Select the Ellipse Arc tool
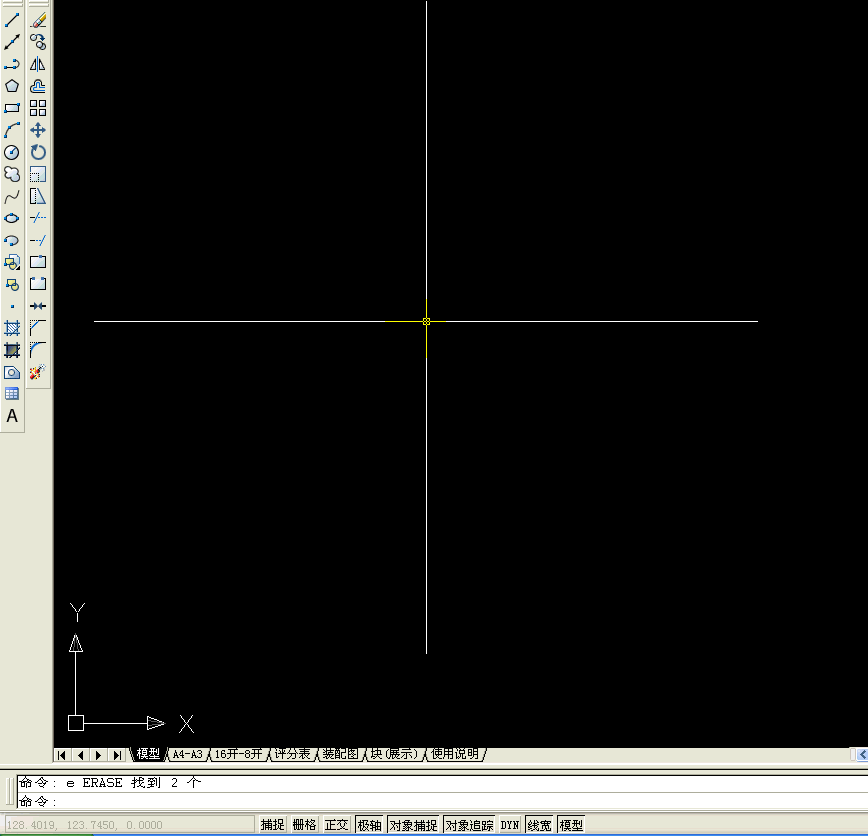 click(x=12, y=240)
